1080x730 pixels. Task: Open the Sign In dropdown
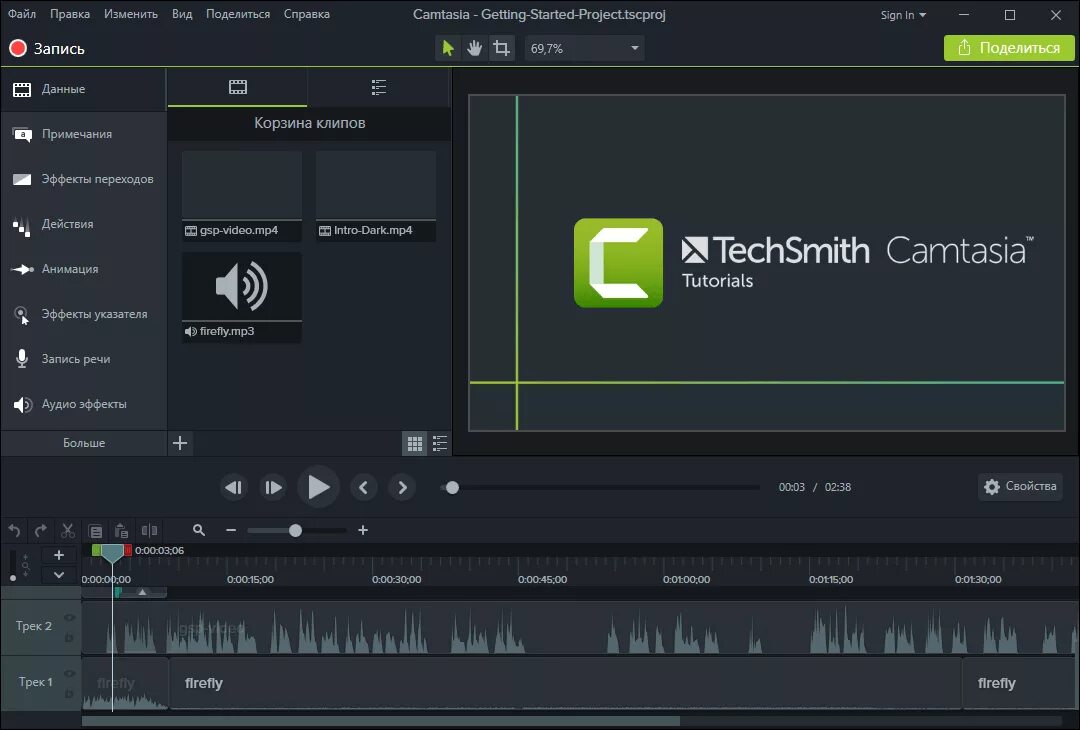pyautogui.click(x=903, y=15)
